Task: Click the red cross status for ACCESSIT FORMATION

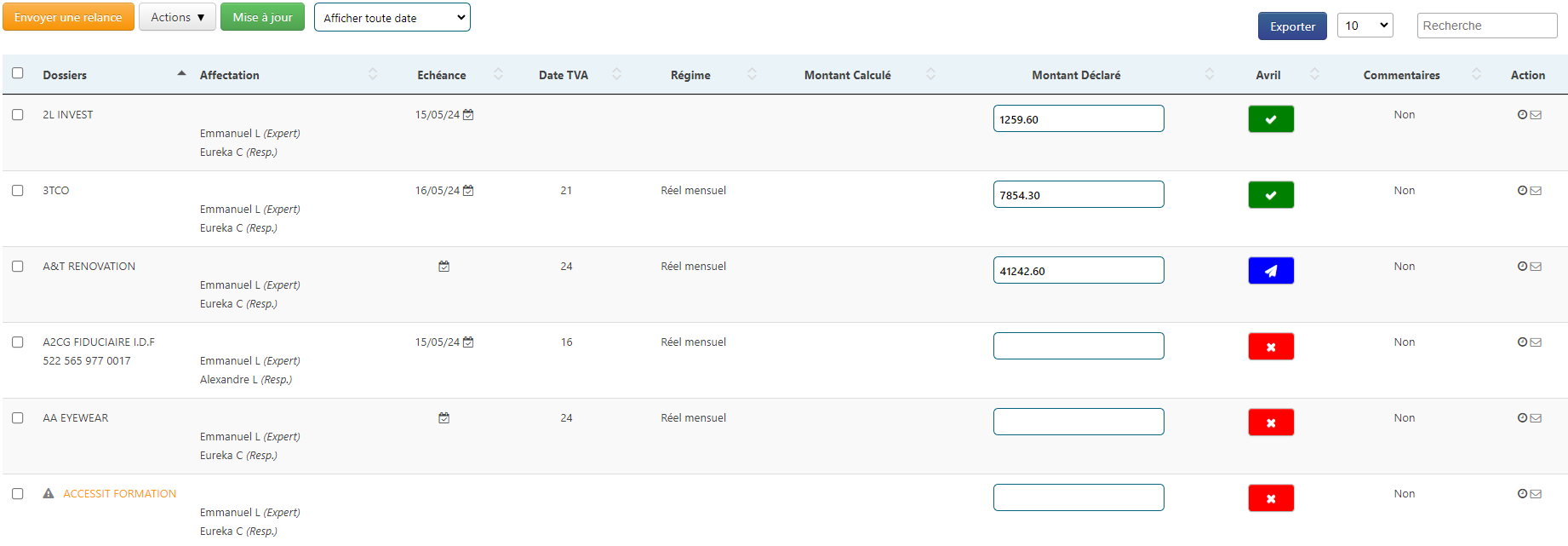Action: tap(1270, 498)
